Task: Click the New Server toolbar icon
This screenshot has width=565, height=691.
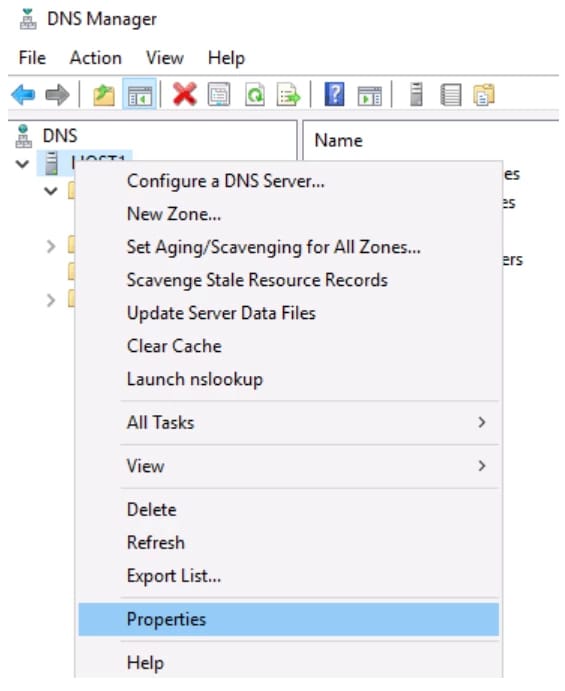Action: click(x=416, y=94)
